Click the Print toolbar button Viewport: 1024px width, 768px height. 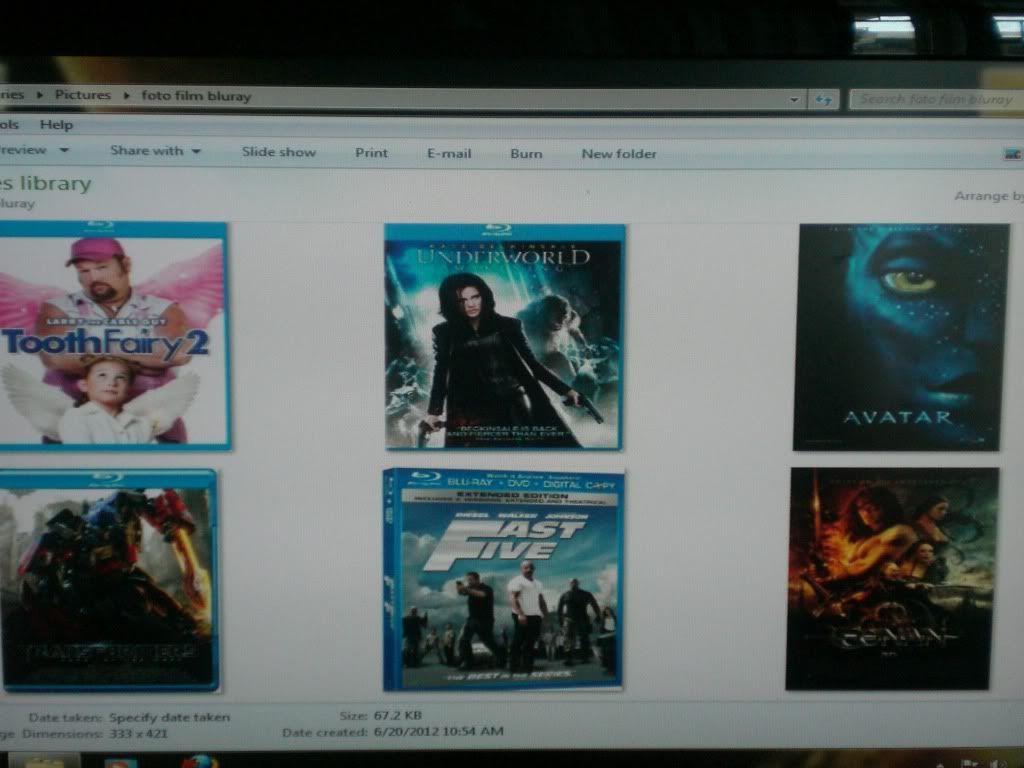click(372, 153)
